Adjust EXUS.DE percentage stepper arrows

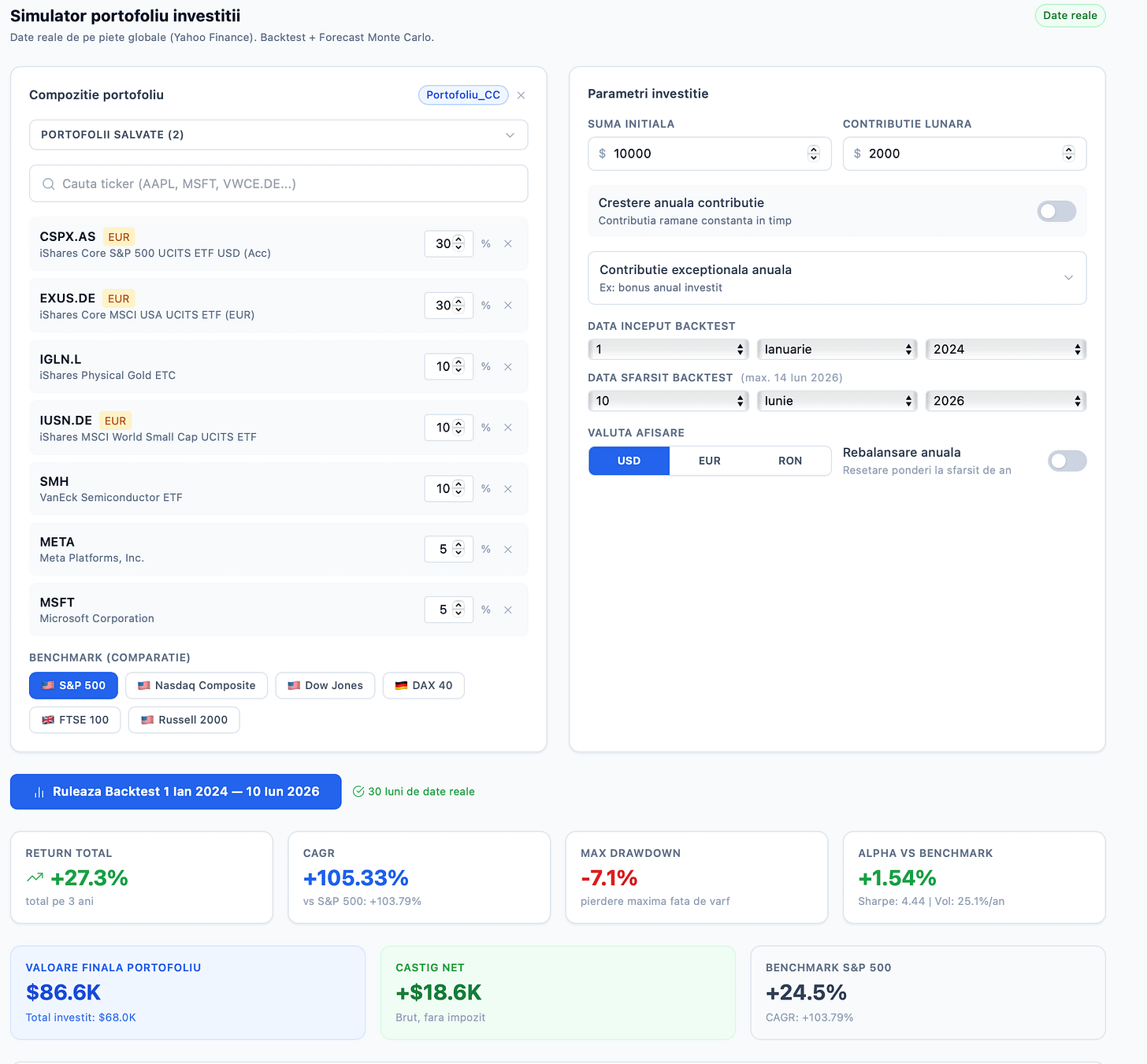point(458,306)
